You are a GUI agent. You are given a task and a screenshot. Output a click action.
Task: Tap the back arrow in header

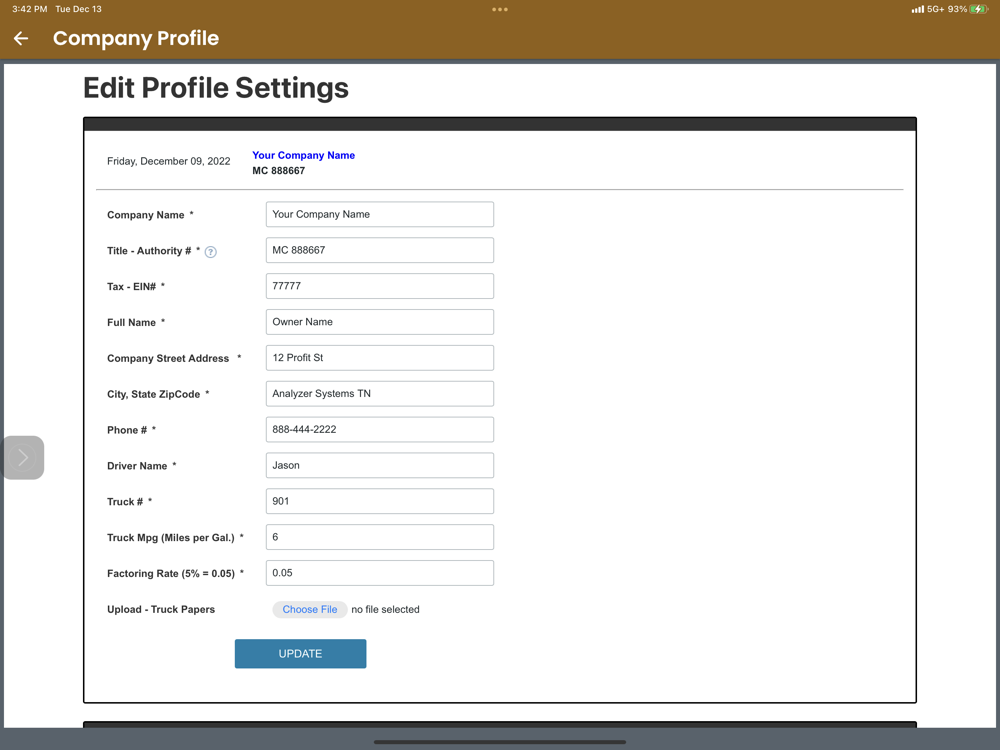point(21,38)
